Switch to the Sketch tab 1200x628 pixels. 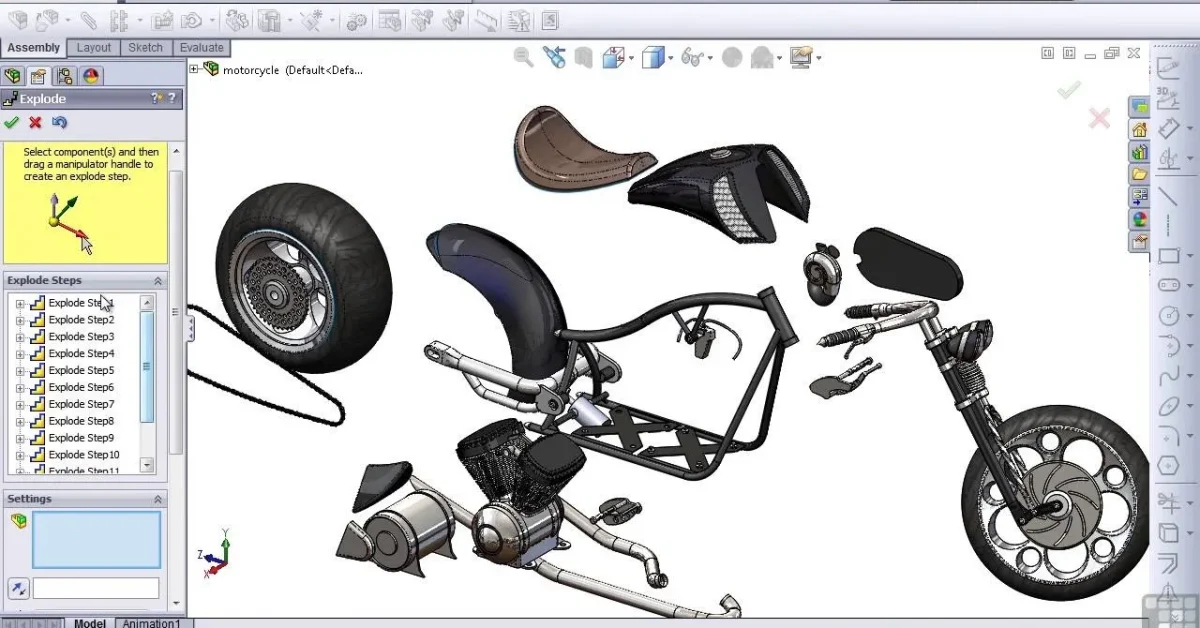coord(146,48)
